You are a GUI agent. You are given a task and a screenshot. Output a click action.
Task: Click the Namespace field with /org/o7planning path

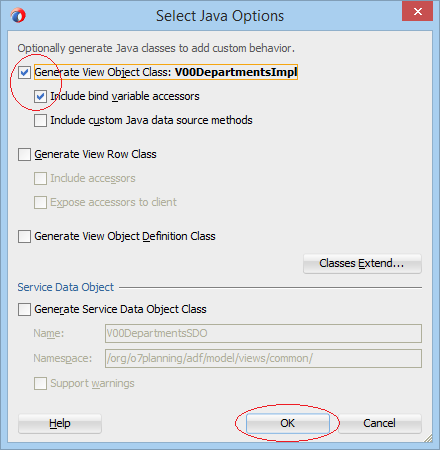click(x=263, y=358)
